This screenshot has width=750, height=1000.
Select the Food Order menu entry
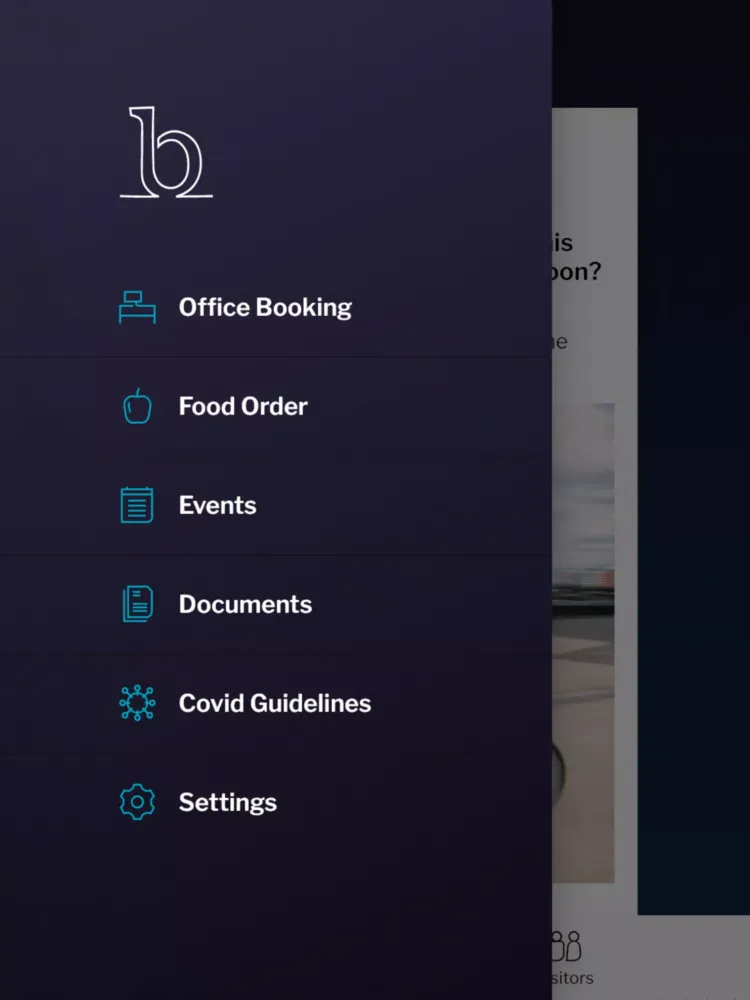pos(243,406)
